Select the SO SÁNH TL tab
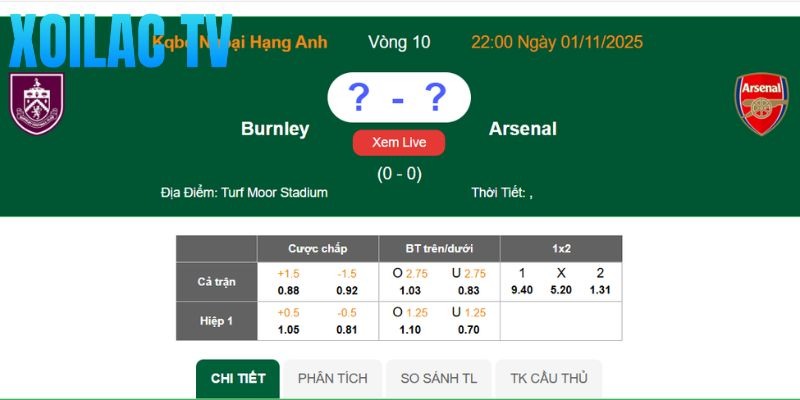The image size is (800, 400). point(439,378)
